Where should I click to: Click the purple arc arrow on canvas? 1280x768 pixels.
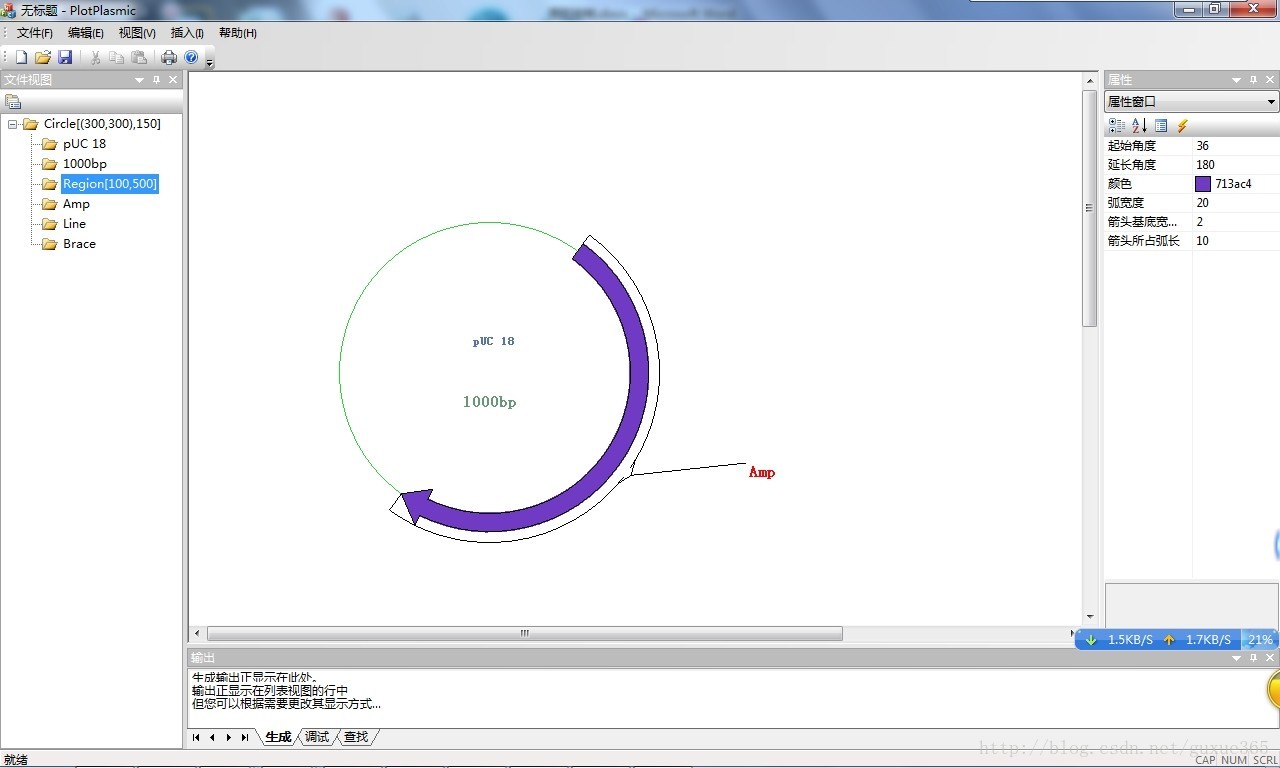click(638, 370)
